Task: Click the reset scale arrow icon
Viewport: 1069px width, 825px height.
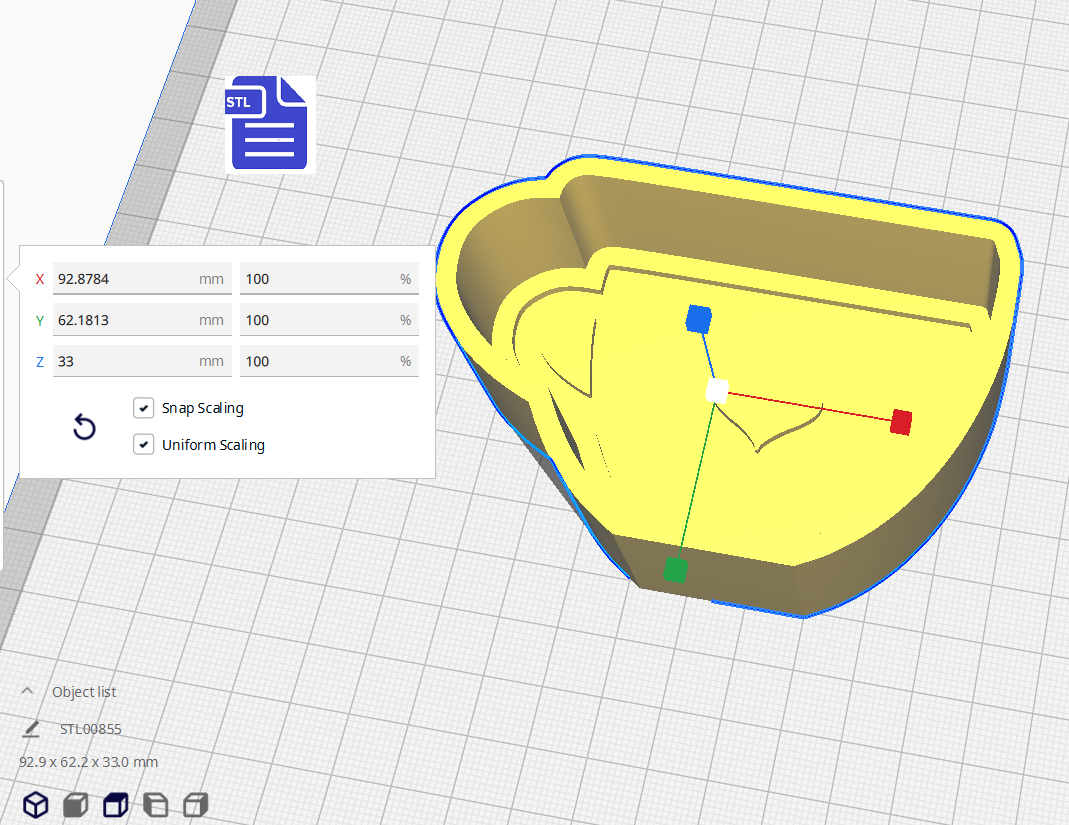Action: (85, 428)
